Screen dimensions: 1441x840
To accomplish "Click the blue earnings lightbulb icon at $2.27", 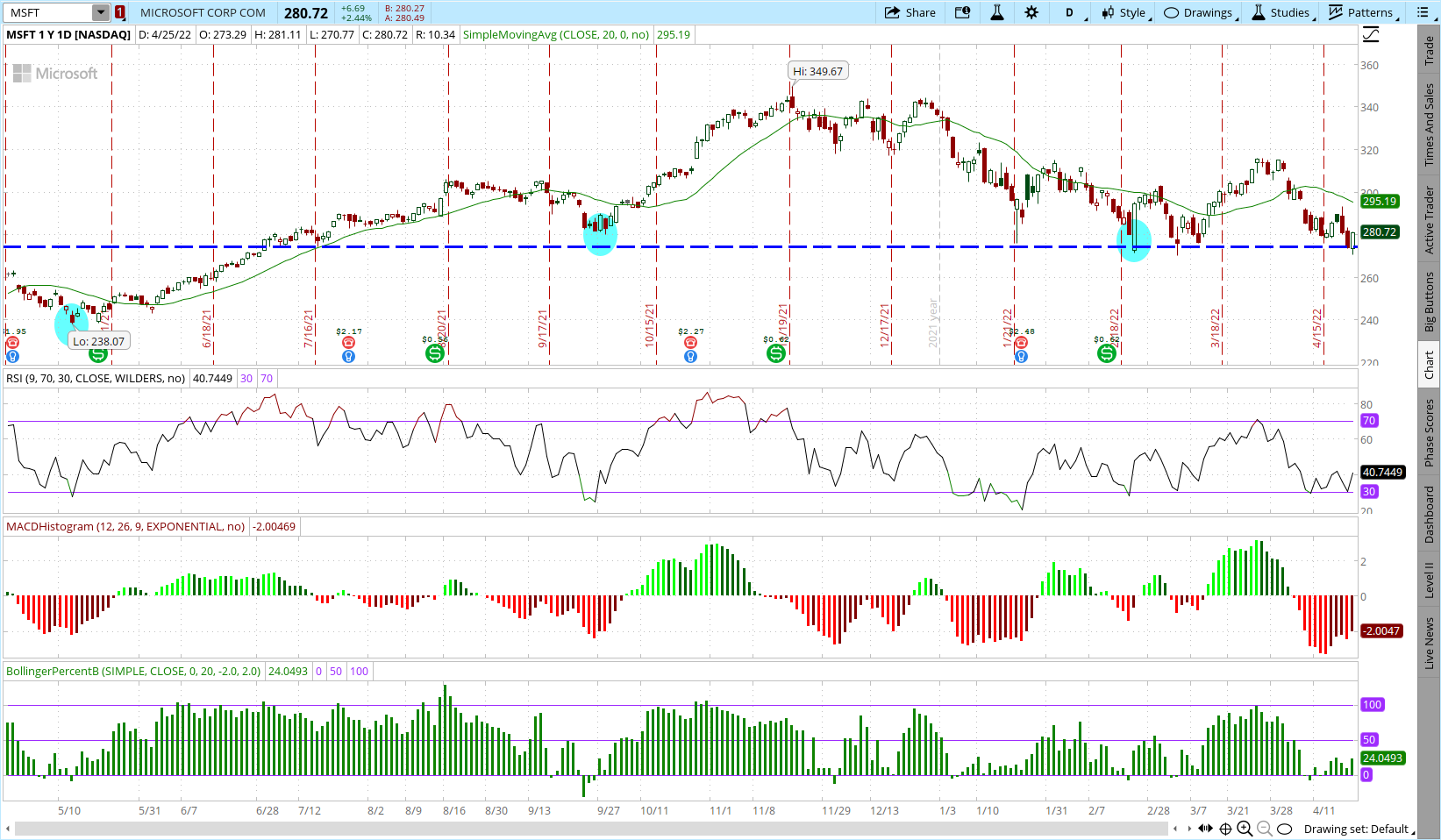I will pyautogui.click(x=690, y=356).
